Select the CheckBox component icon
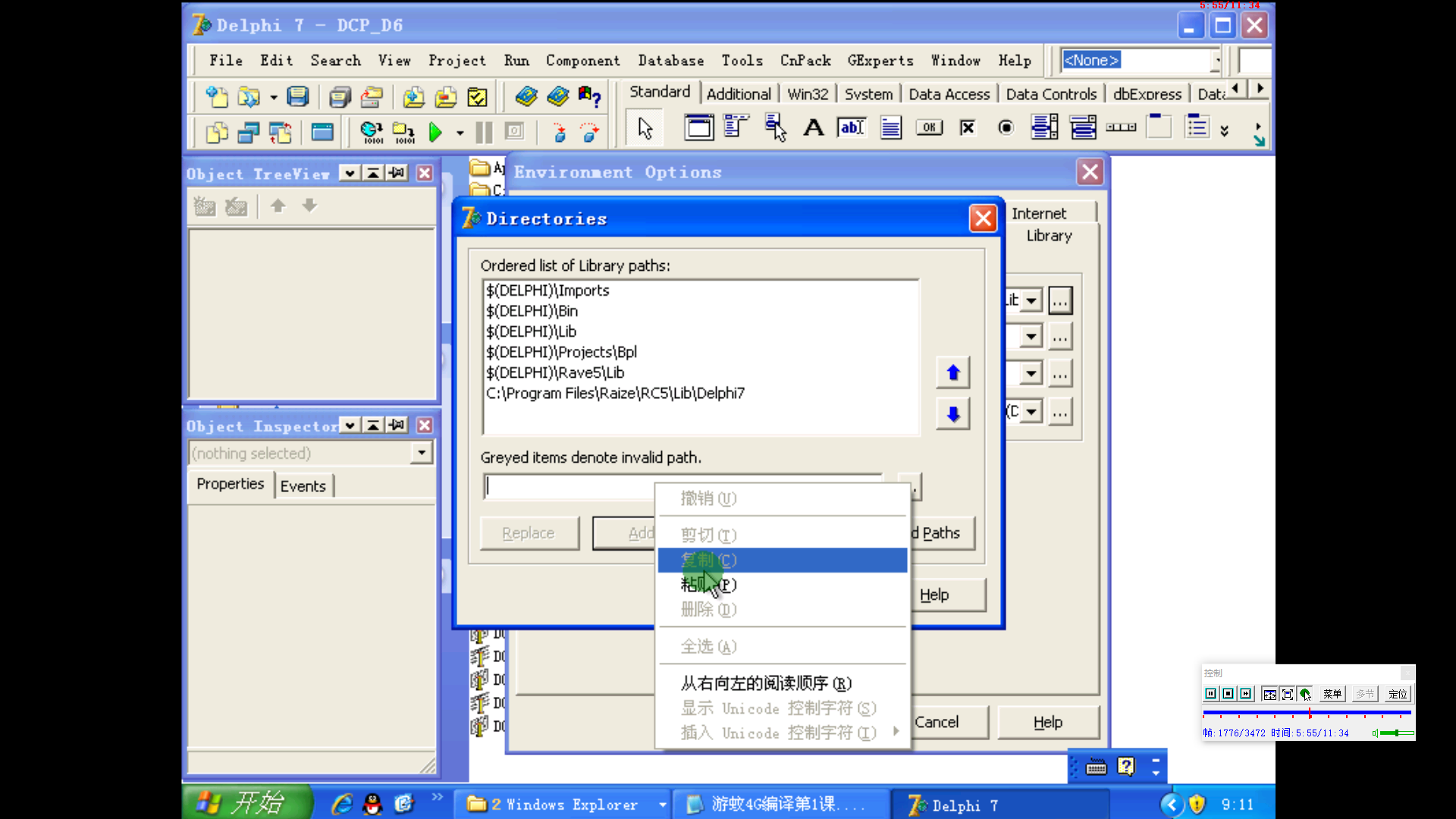Image resolution: width=1456 pixels, height=819 pixels. pyautogui.click(x=968, y=127)
